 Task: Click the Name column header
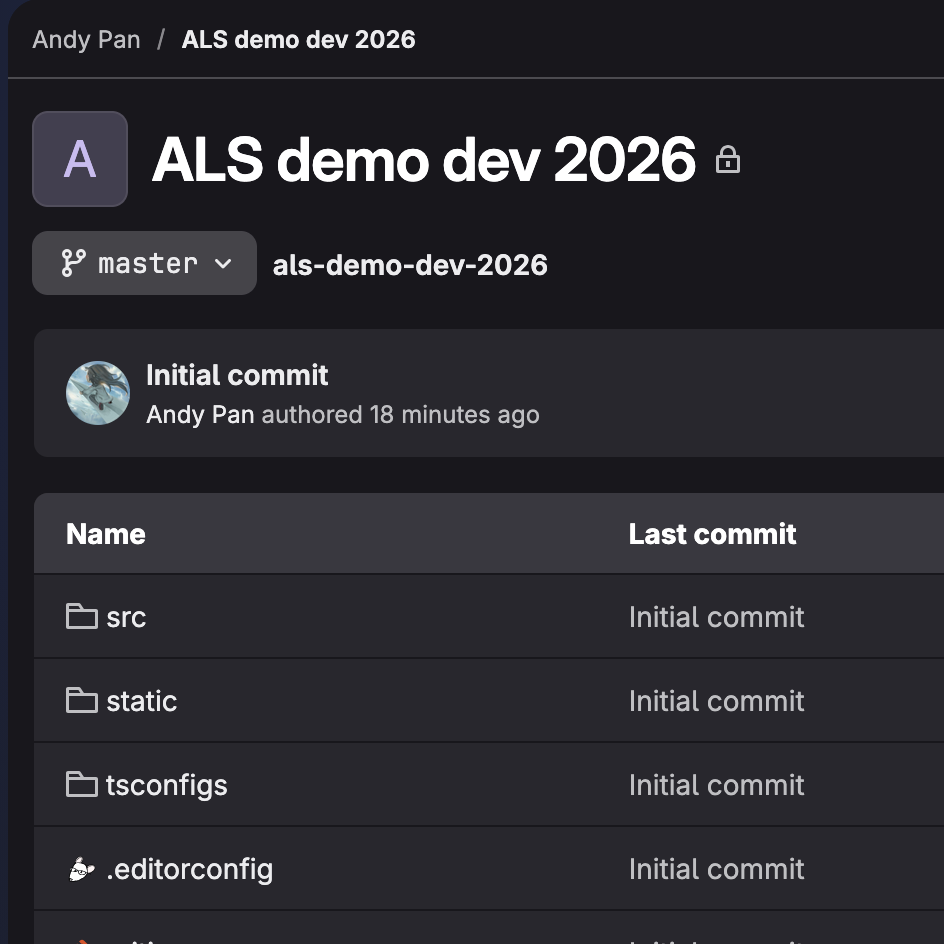pyautogui.click(x=106, y=534)
